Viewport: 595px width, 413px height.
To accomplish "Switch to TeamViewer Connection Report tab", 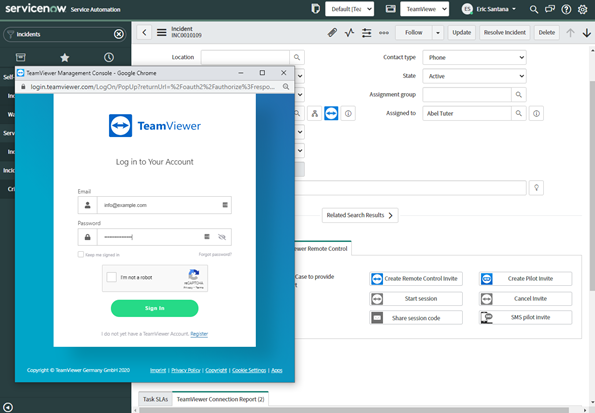I will point(220,399).
